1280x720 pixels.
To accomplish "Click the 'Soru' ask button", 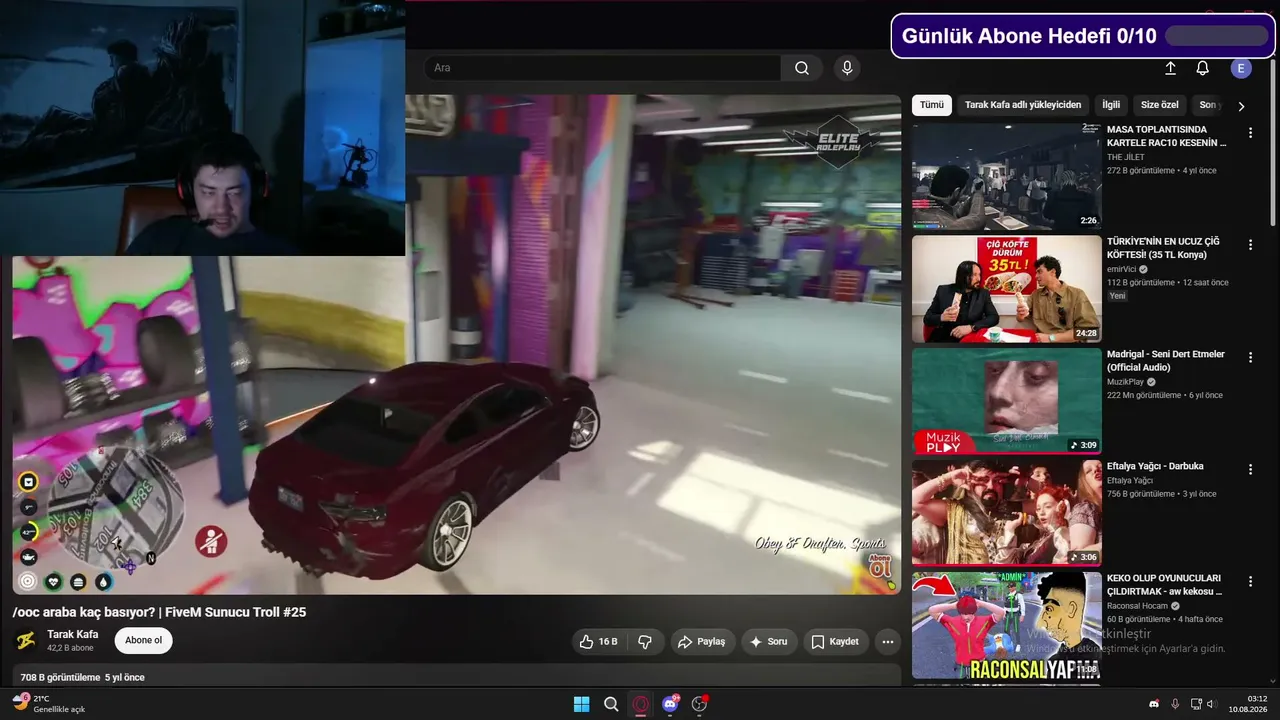I will (x=769, y=642).
